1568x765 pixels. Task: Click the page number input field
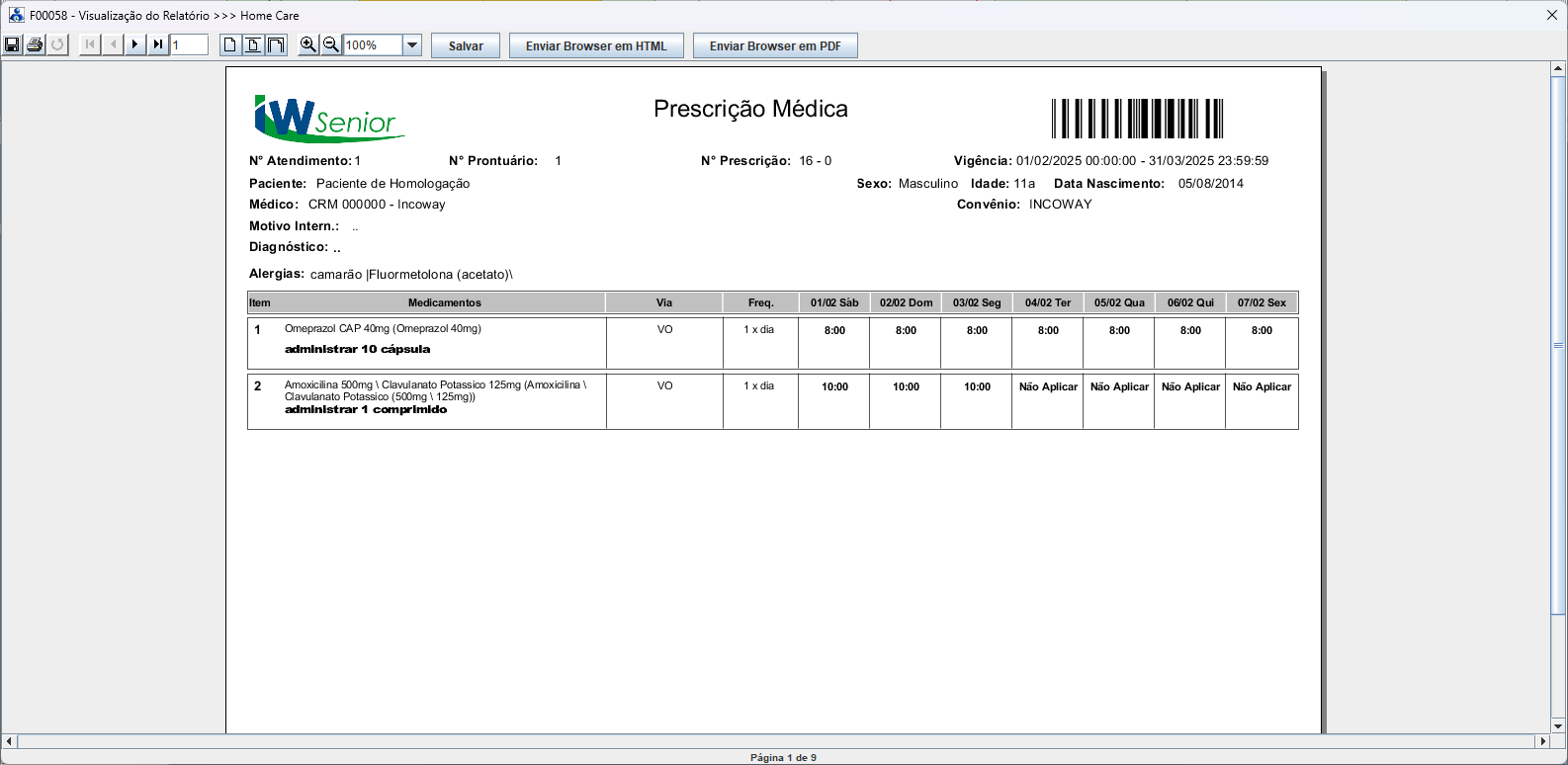[x=189, y=44]
